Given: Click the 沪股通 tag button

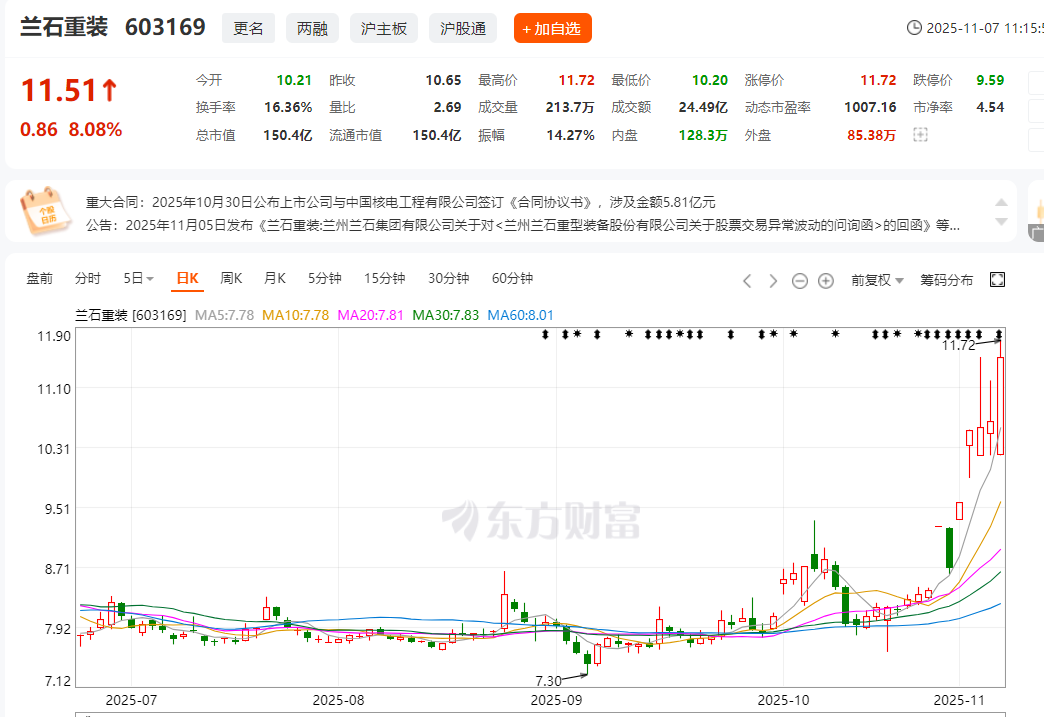Looking at the screenshot, I should pyautogui.click(x=463, y=29).
